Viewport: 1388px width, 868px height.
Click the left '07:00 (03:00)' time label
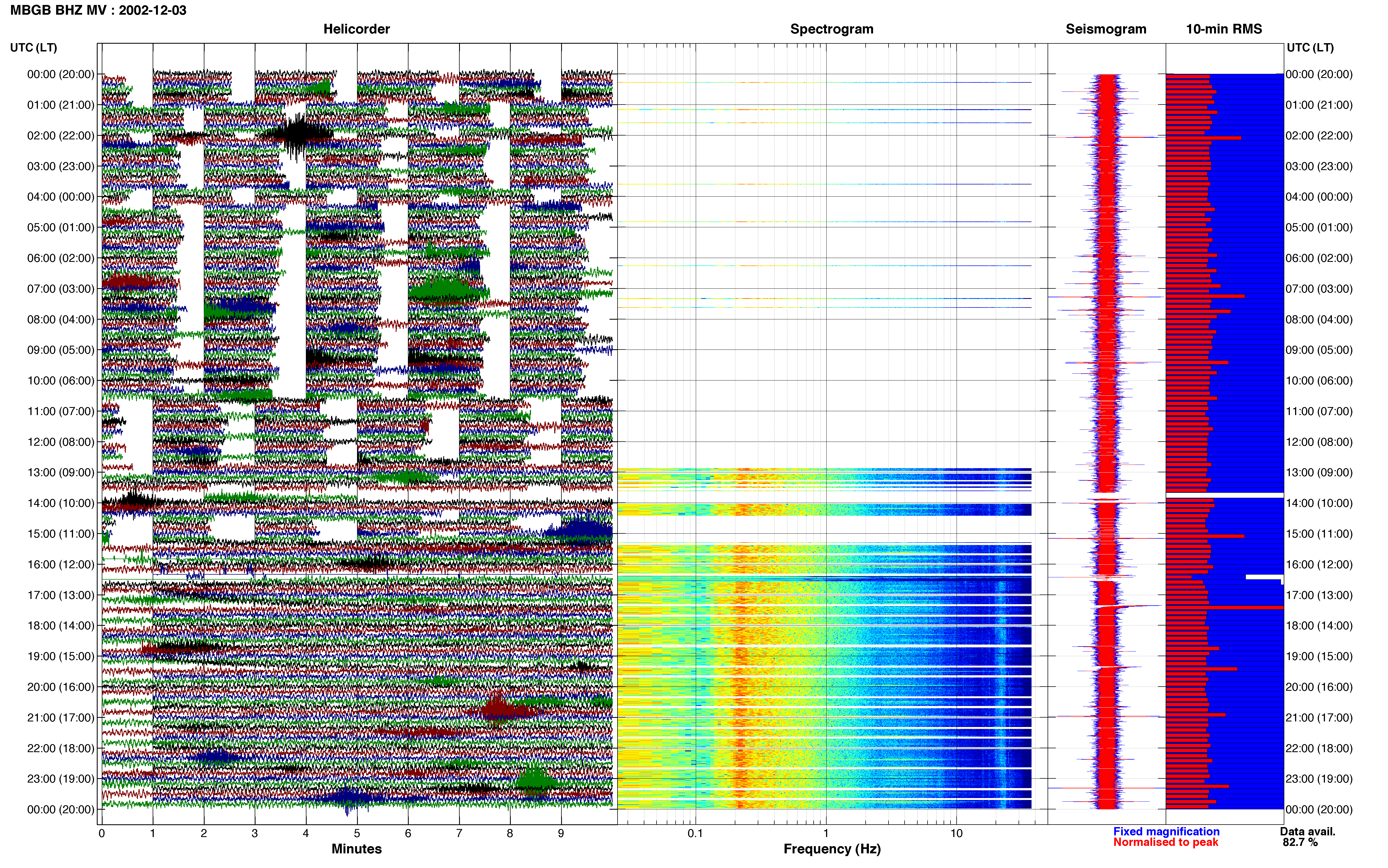(x=61, y=289)
